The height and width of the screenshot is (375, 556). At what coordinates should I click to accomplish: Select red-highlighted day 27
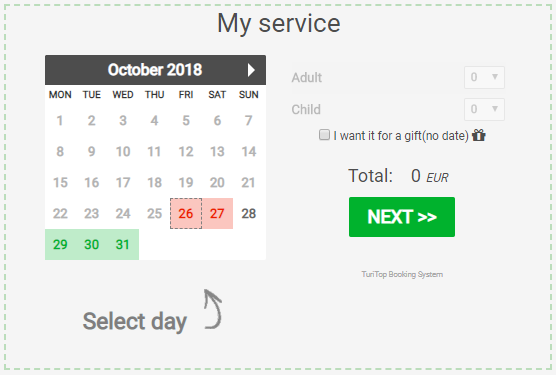[217, 213]
